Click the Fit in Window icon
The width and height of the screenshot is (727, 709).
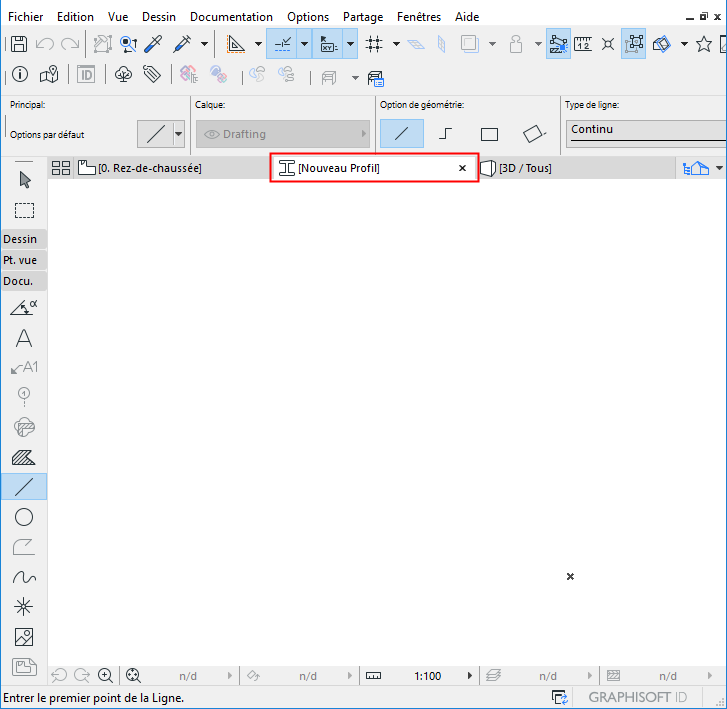pos(133,676)
